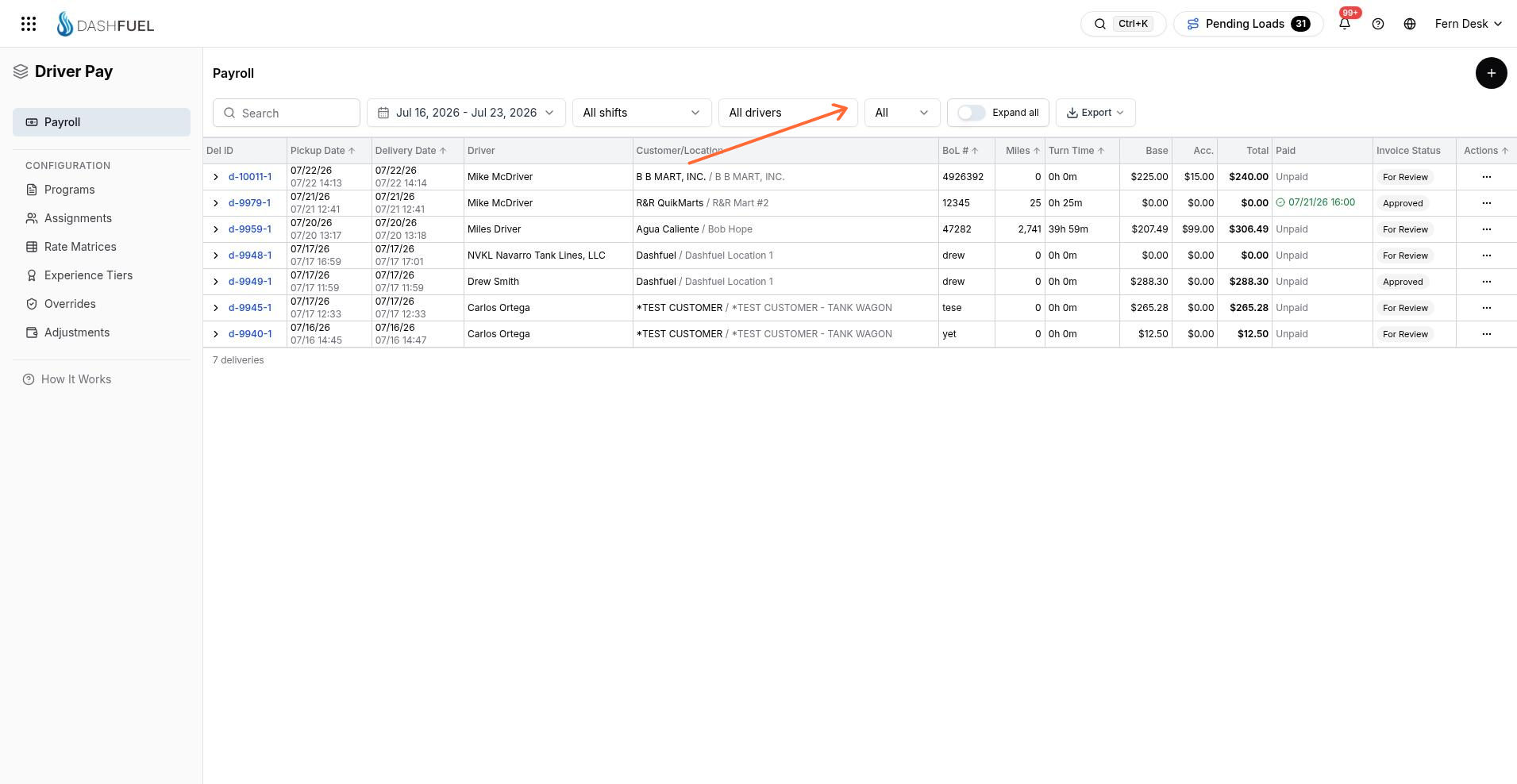Open the language globe icon
Image resolution: width=1517 pixels, height=784 pixels.
click(x=1410, y=24)
